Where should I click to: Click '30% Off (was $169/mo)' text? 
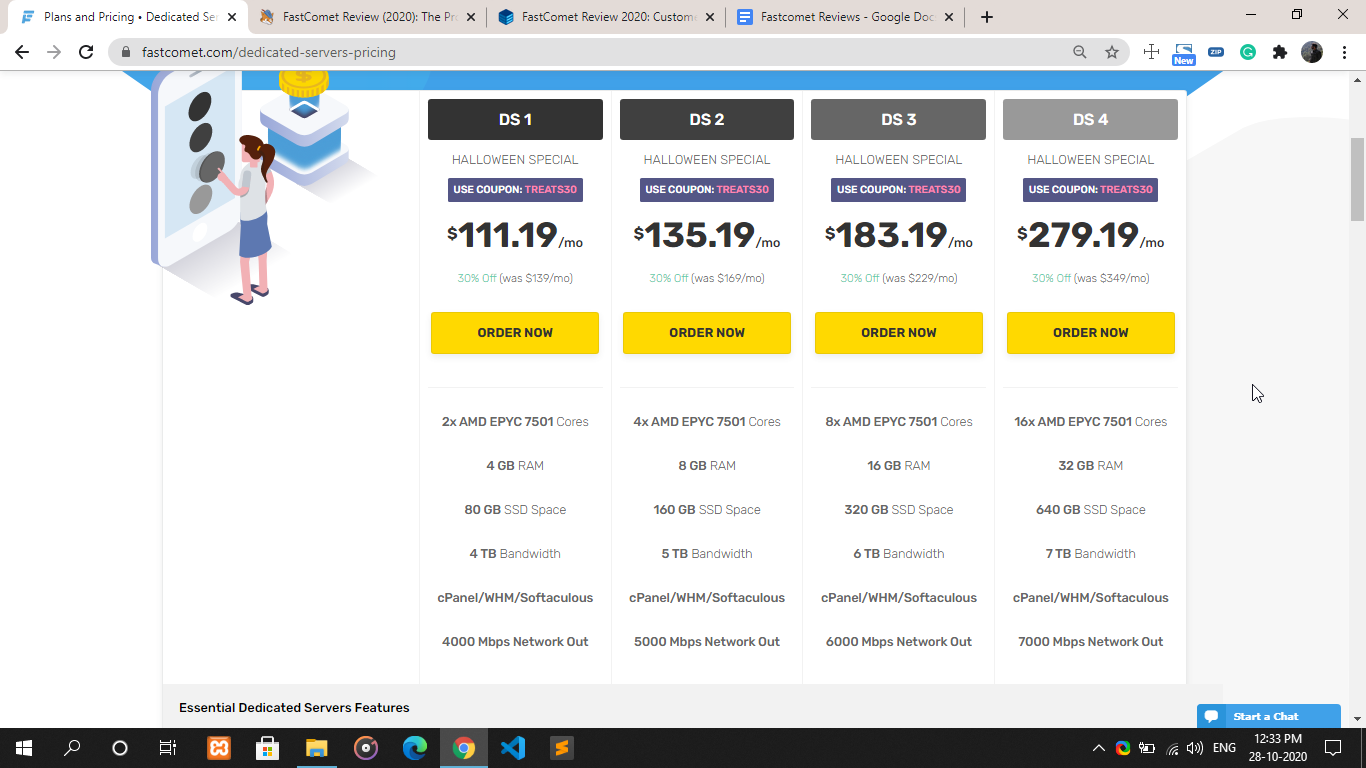707,278
